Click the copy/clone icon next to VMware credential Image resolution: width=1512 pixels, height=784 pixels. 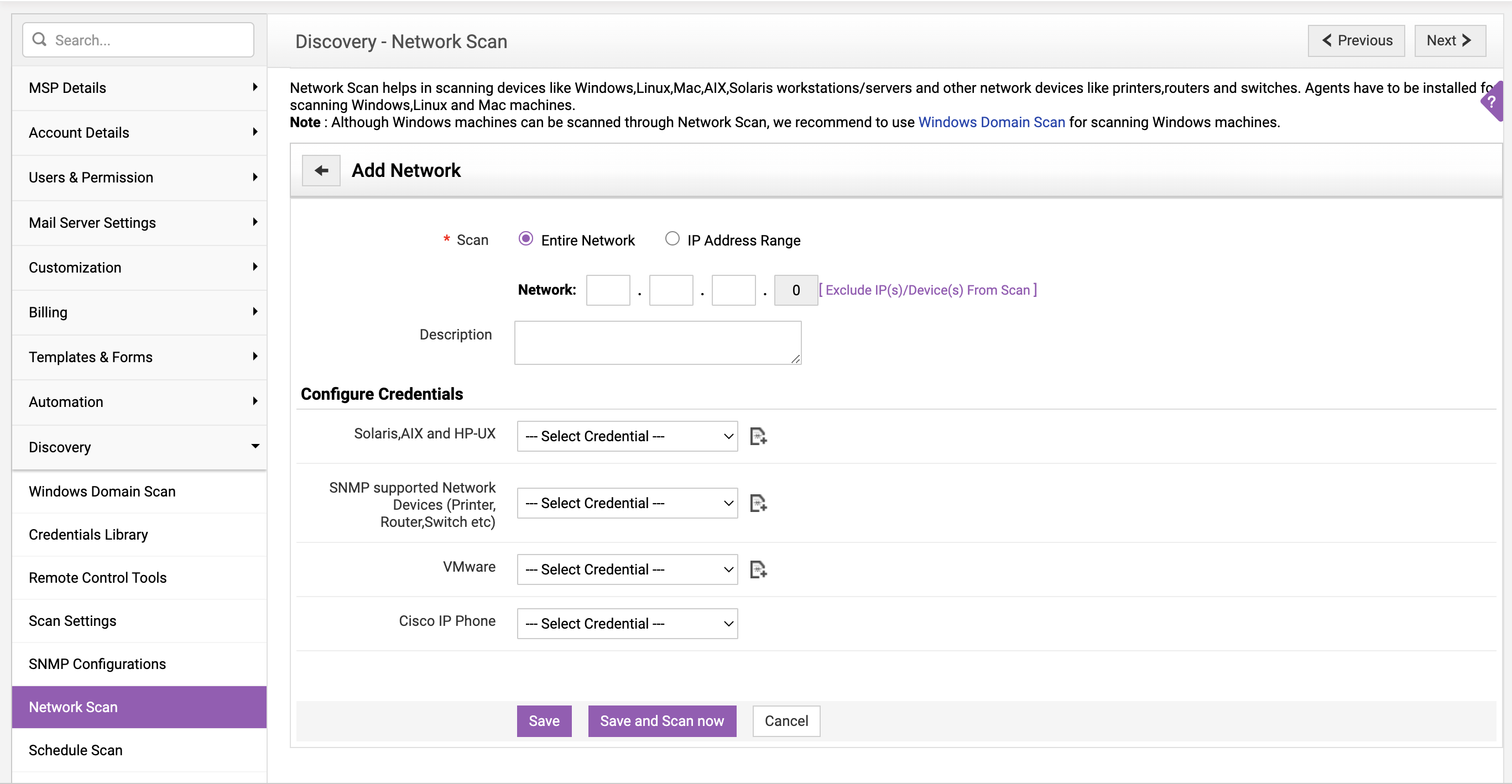point(759,570)
